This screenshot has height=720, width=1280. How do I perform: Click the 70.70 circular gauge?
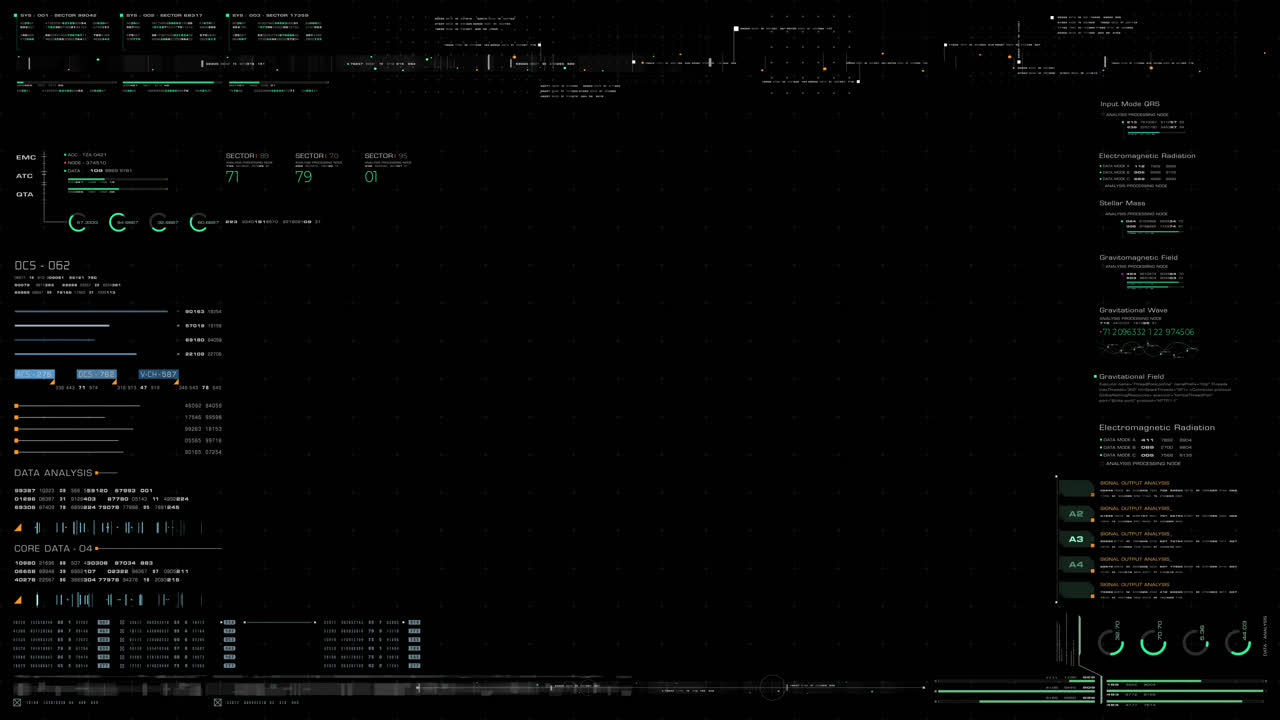pos(1153,643)
